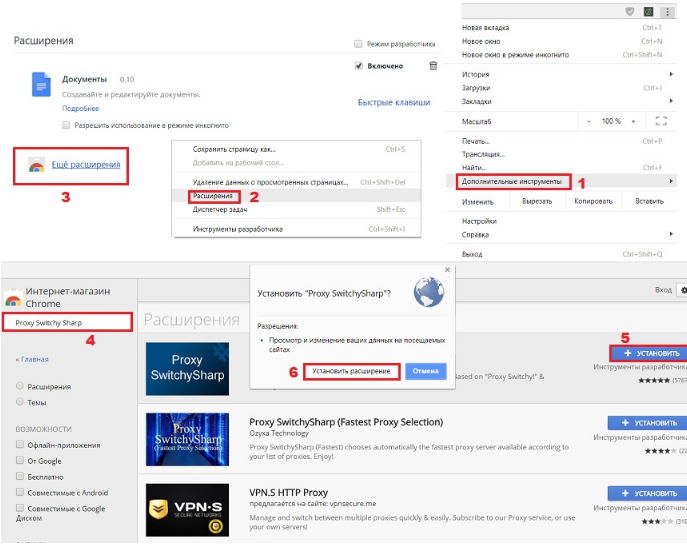This screenshot has height=545, width=687.
Task: Delete the Документы extension via trash icon
Action: pyautogui.click(x=433, y=66)
